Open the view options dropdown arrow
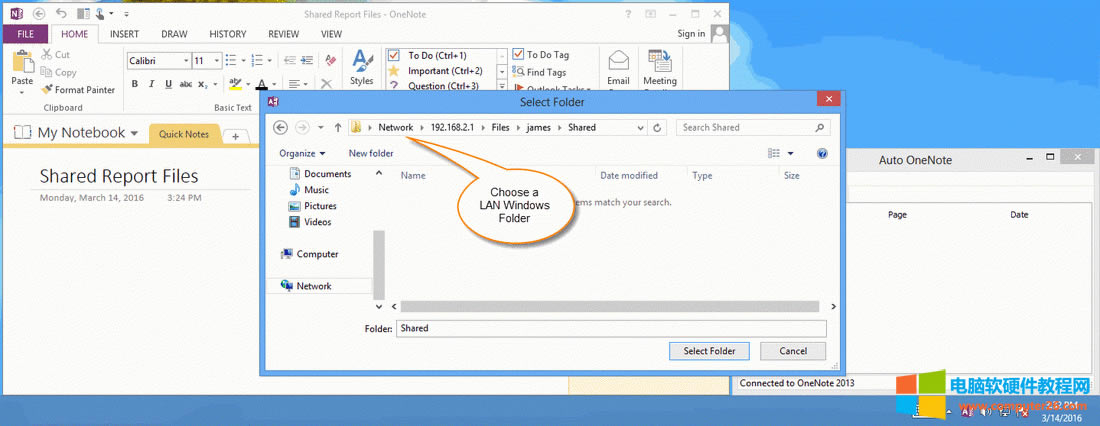Screen dimensions: 1100x426 pyautogui.click(x=790, y=154)
